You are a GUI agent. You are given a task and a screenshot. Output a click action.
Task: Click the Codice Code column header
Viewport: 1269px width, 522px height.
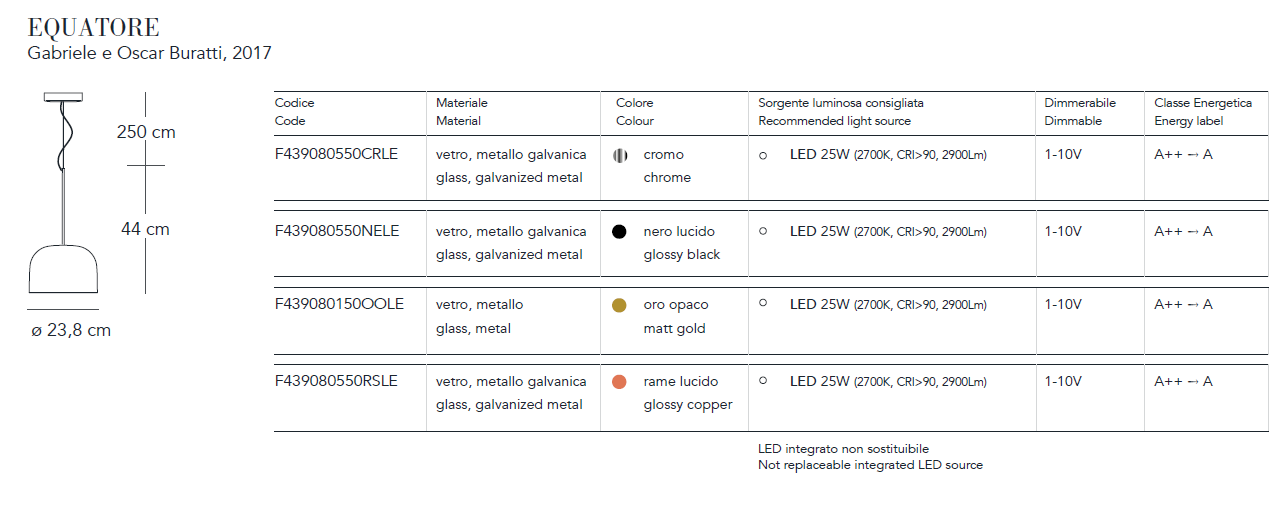coord(294,112)
